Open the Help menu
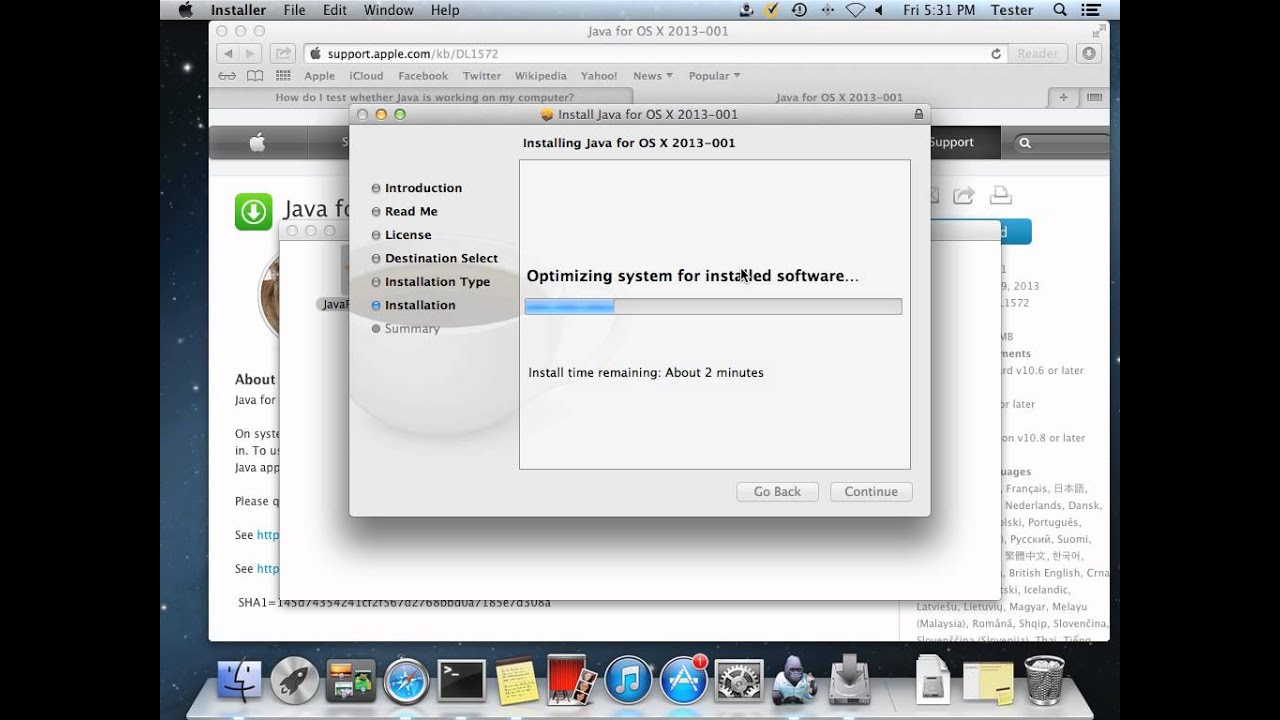The width and height of the screenshot is (1280, 720). pyautogui.click(x=445, y=10)
